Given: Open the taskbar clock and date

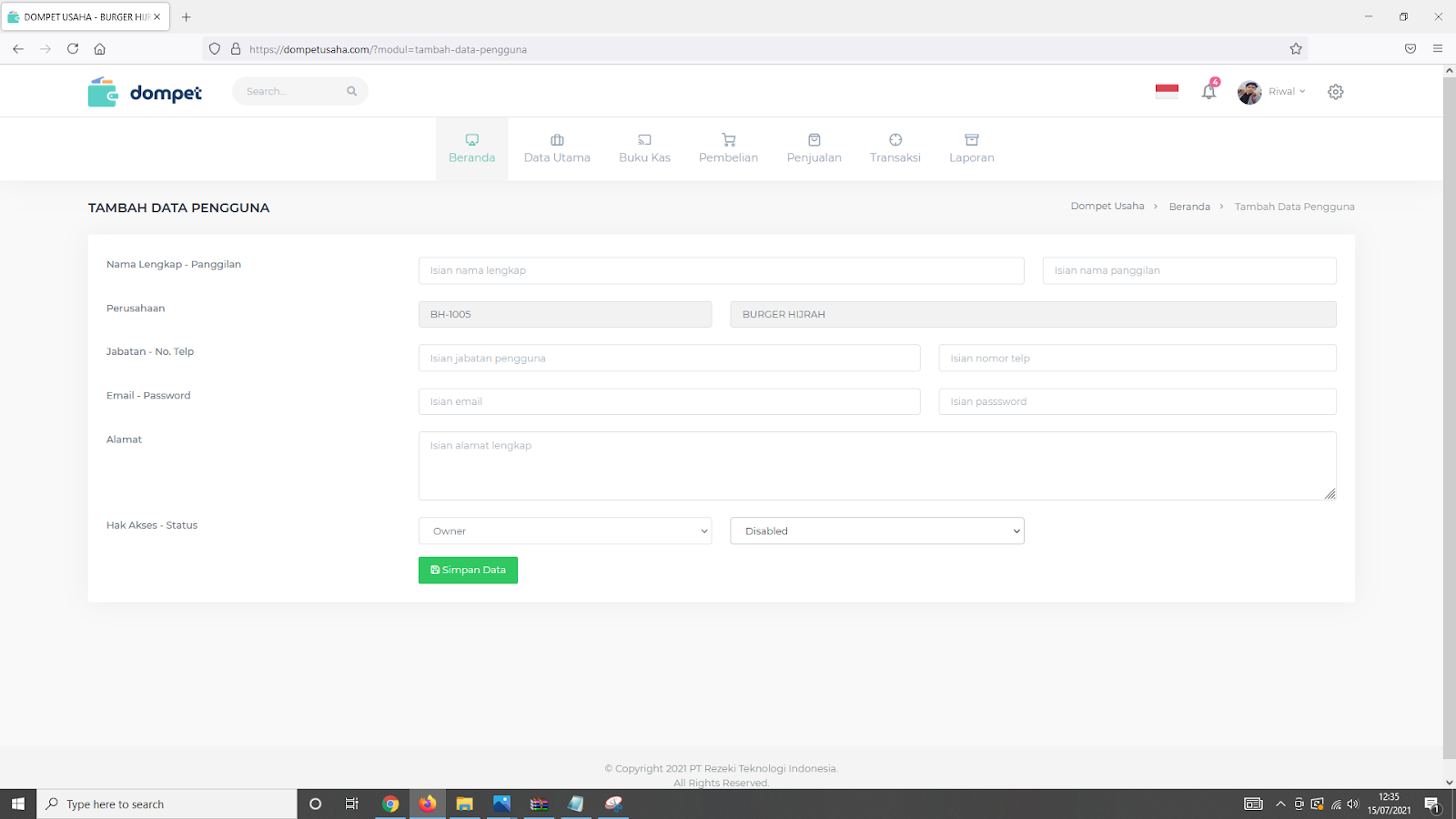Looking at the screenshot, I should pyautogui.click(x=1389, y=804).
